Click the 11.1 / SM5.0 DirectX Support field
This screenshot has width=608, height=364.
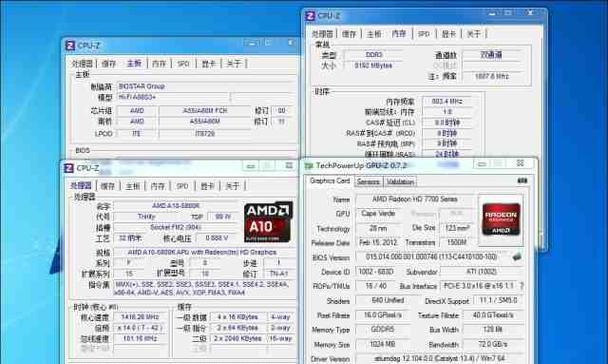(498, 300)
